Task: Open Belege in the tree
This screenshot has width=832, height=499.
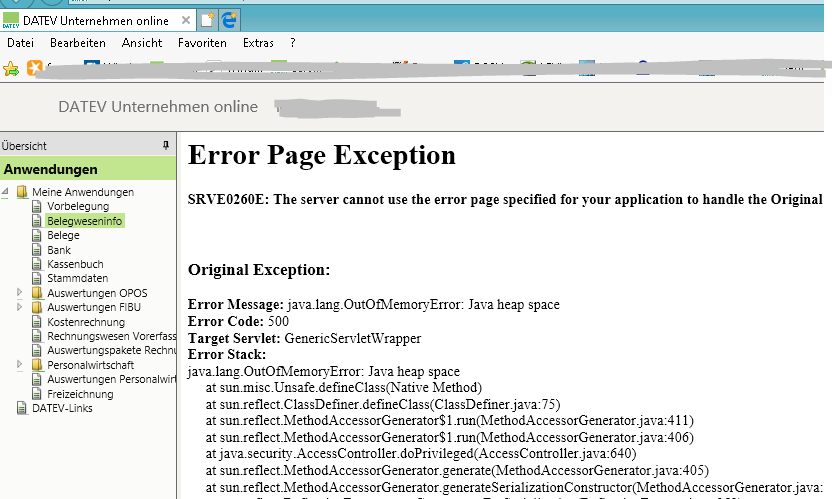Action: [63, 235]
